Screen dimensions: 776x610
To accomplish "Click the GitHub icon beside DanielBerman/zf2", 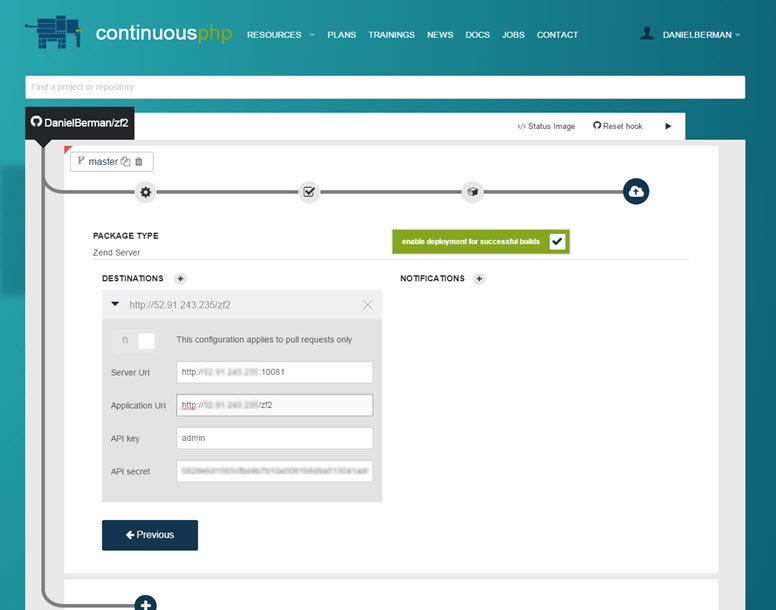I will 36,121.
